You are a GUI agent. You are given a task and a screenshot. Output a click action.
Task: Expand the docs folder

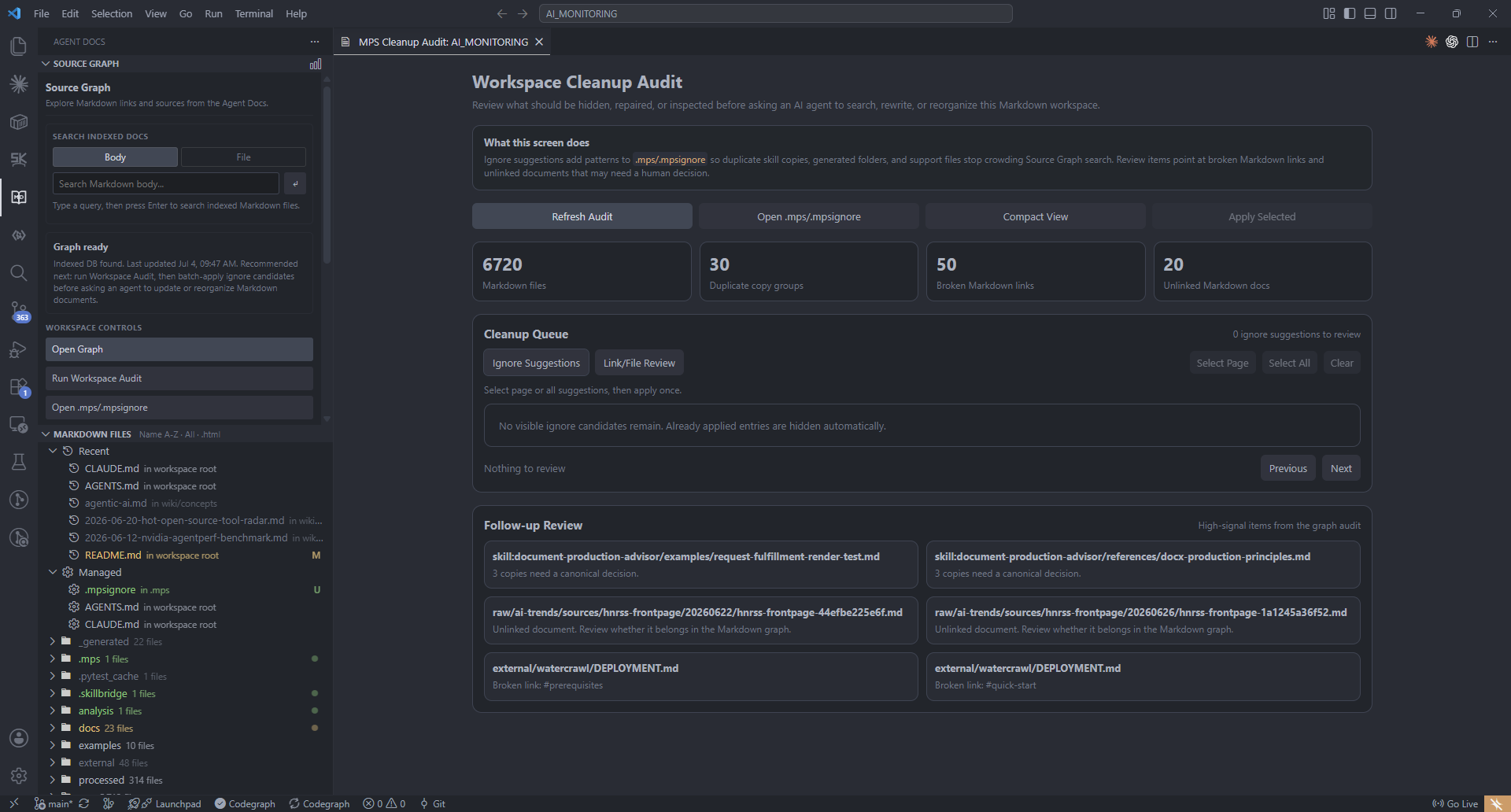pos(53,728)
